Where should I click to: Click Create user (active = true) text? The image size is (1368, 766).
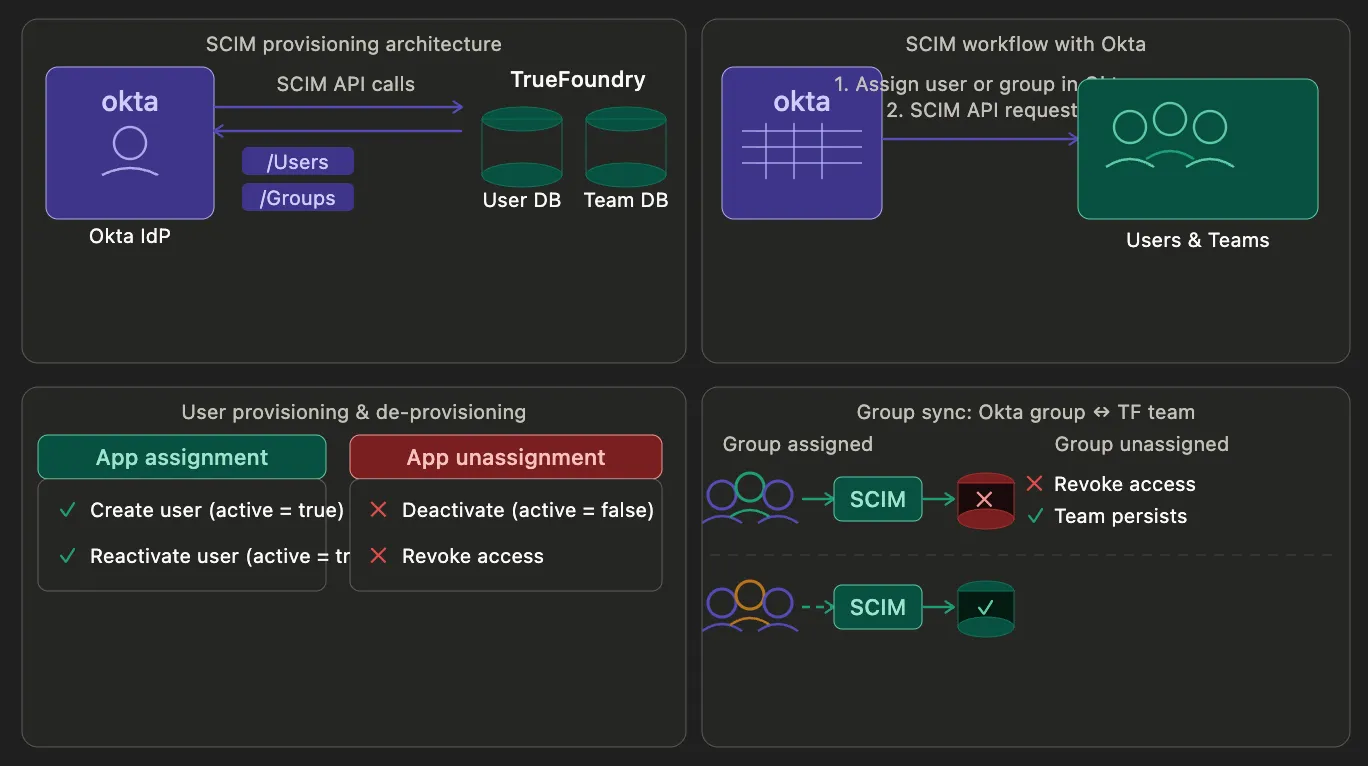point(217,510)
